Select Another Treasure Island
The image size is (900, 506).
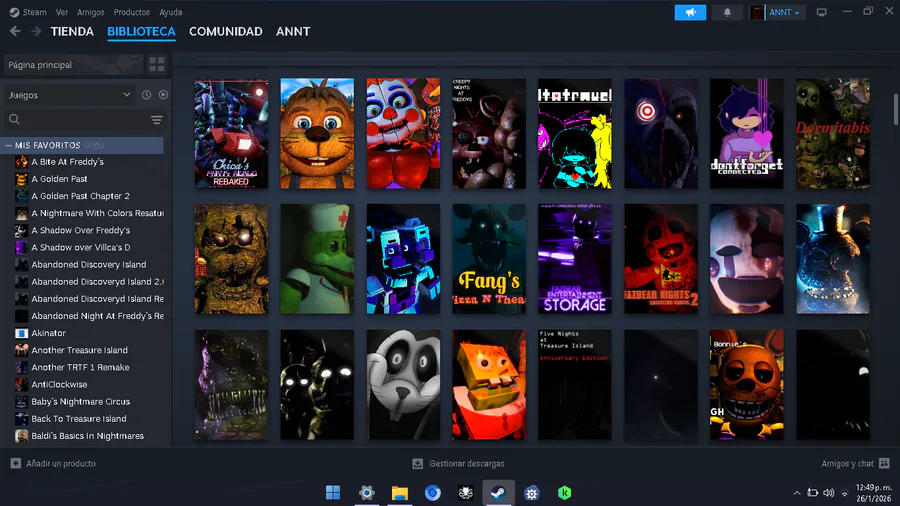(79, 350)
